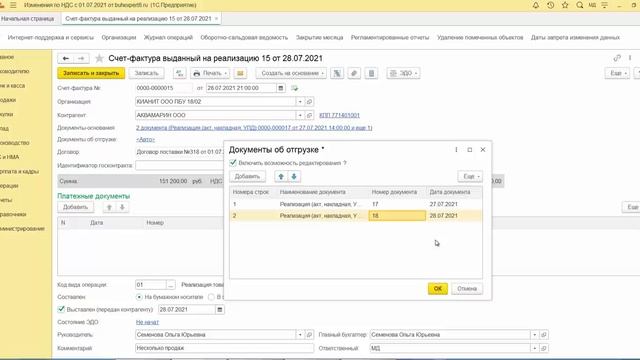Go back with left arrow button
Image resolution: width=640 pixels, height=360 pixels.
(x=66, y=58)
